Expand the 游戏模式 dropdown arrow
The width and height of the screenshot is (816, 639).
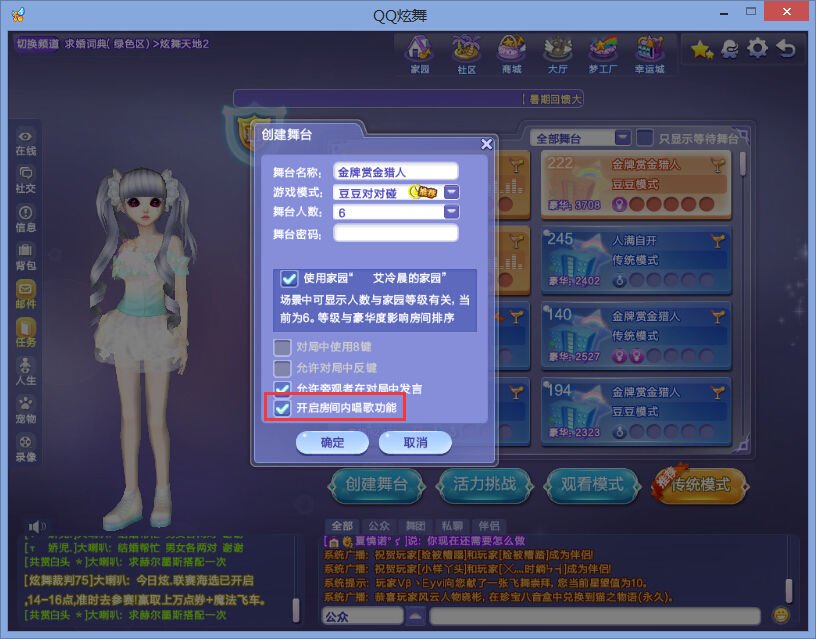coord(451,192)
